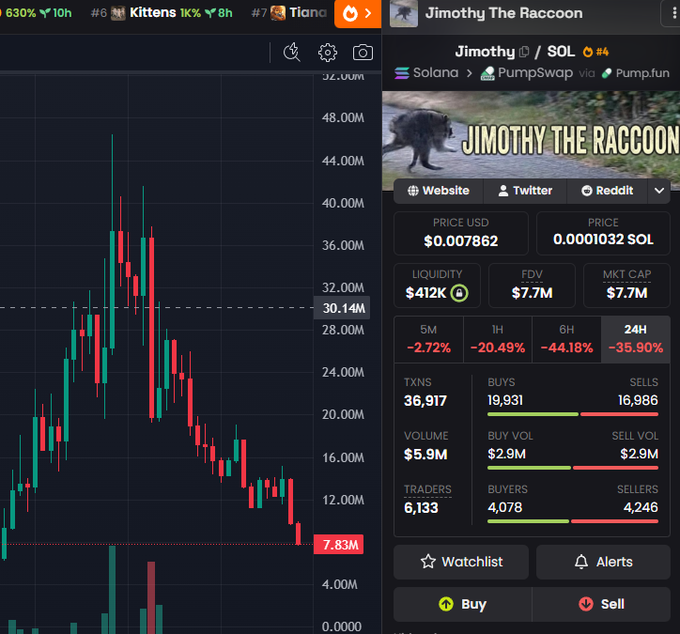Image resolution: width=680 pixels, height=634 pixels.
Task: Click the FDV $7.7M box
Action: (532, 285)
